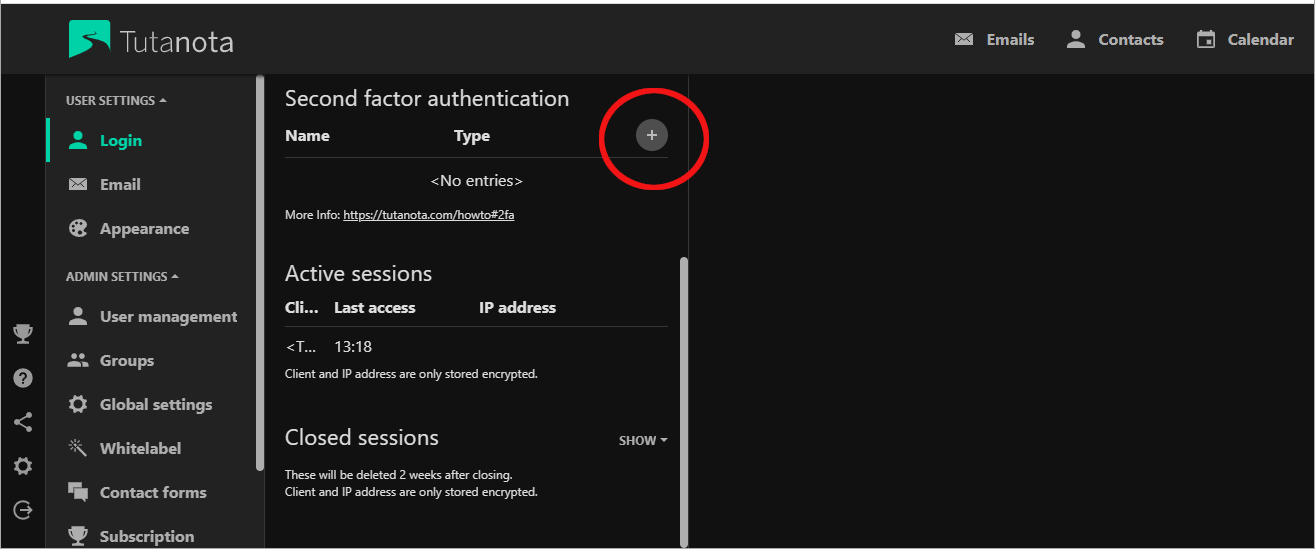This screenshot has width=1315, height=549.
Task: Collapse the User Settings section
Action: 116,101
